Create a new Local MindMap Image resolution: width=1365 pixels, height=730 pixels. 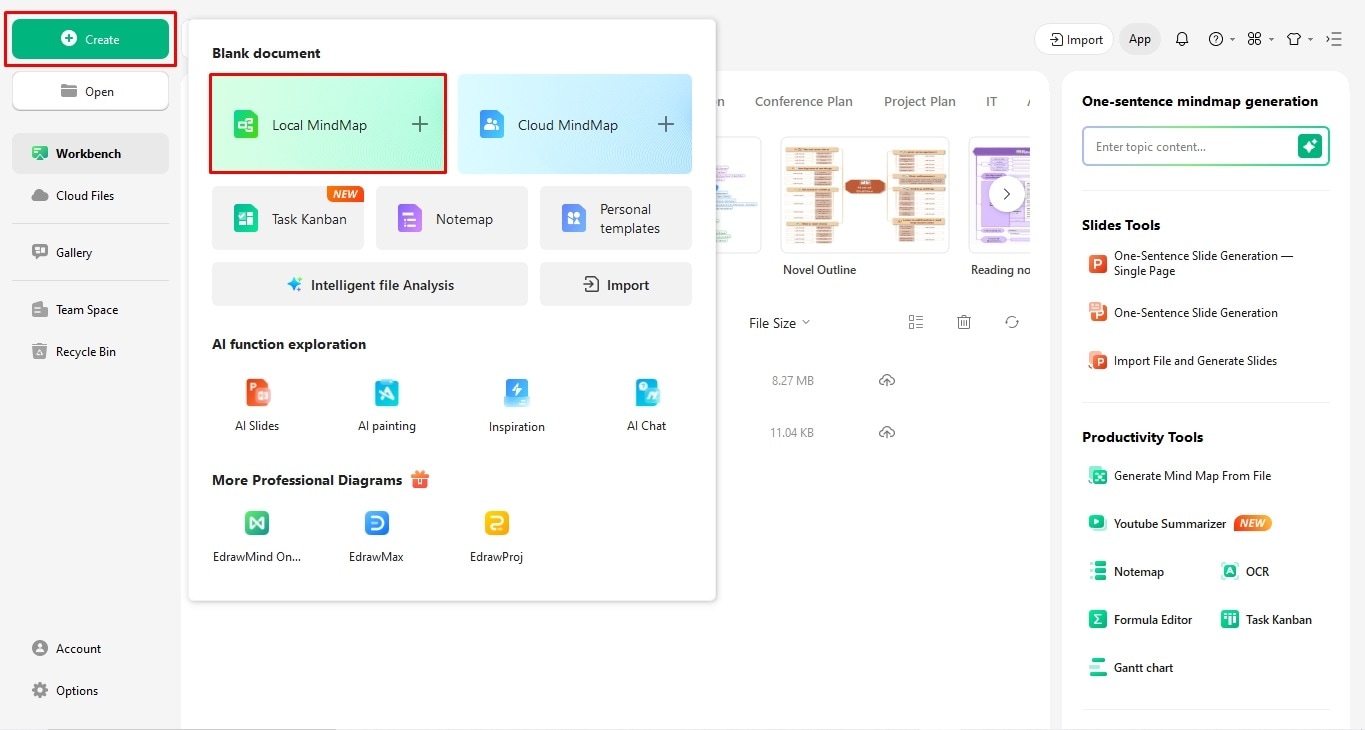coord(328,124)
